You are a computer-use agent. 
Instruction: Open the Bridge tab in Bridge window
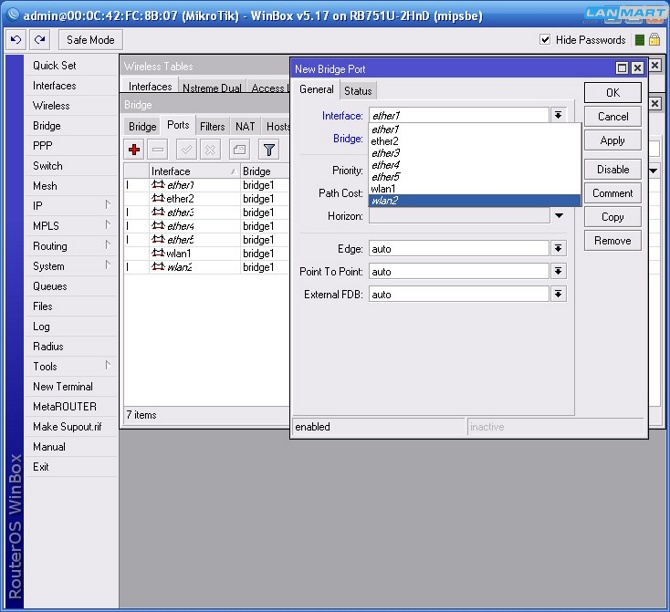[x=142, y=127]
